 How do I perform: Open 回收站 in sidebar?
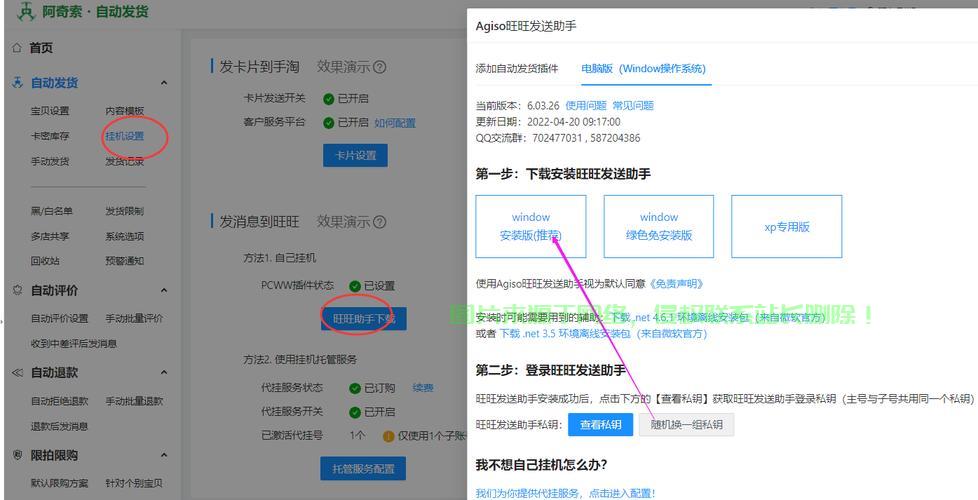tap(45, 261)
